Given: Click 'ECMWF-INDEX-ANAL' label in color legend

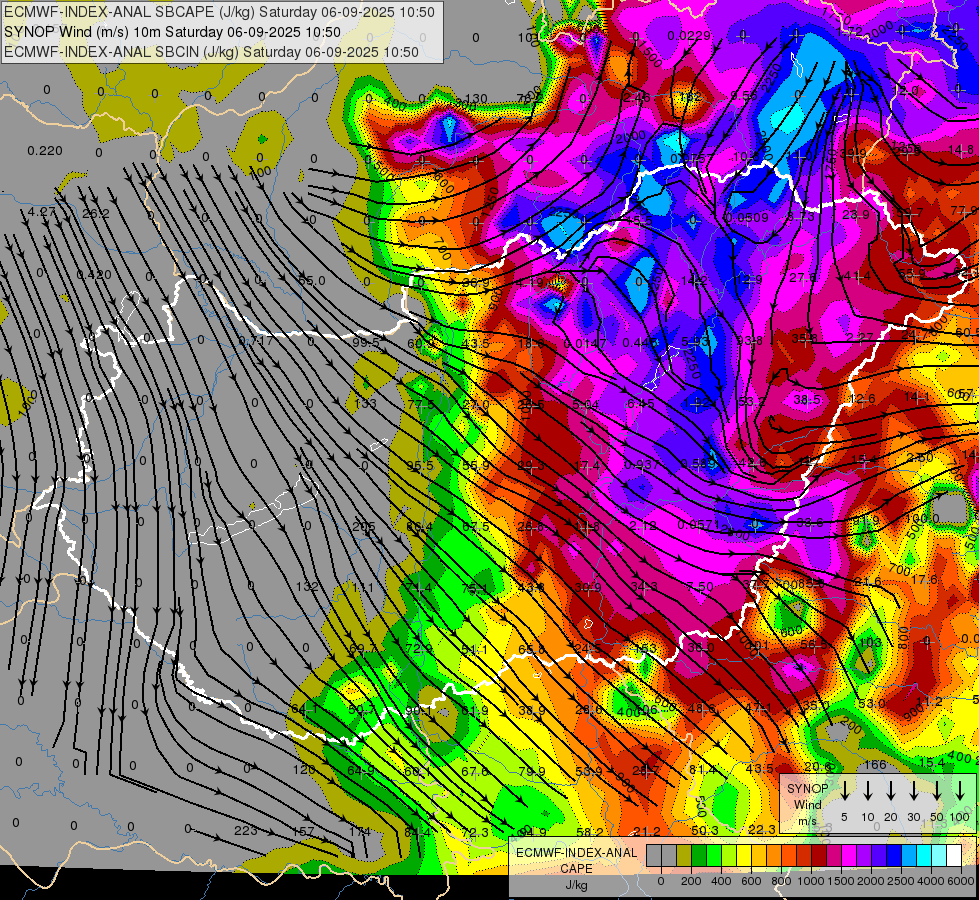Looking at the screenshot, I should 576,853.
